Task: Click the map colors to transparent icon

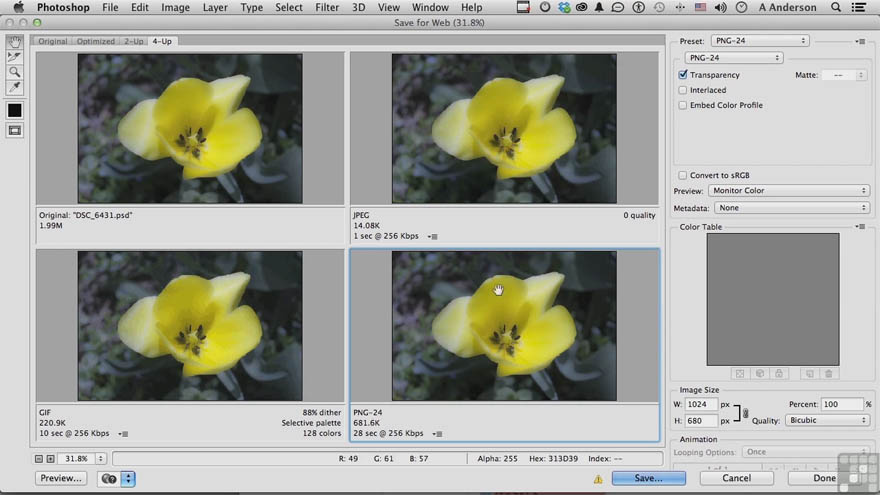Action: click(740, 374)
